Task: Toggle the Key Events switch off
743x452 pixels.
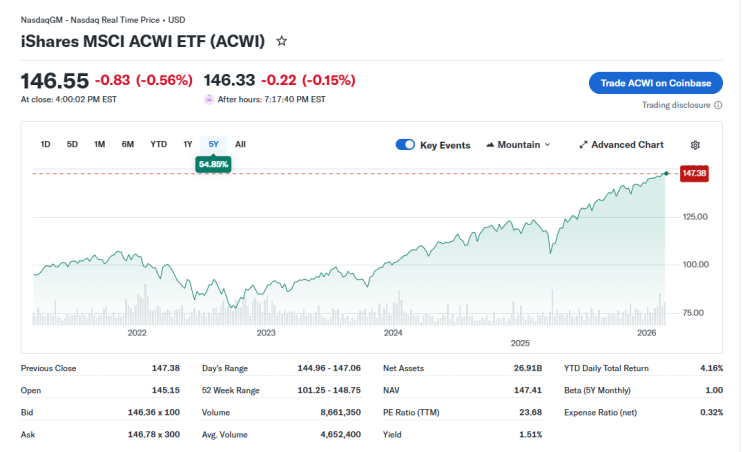Action: (405, 145)
